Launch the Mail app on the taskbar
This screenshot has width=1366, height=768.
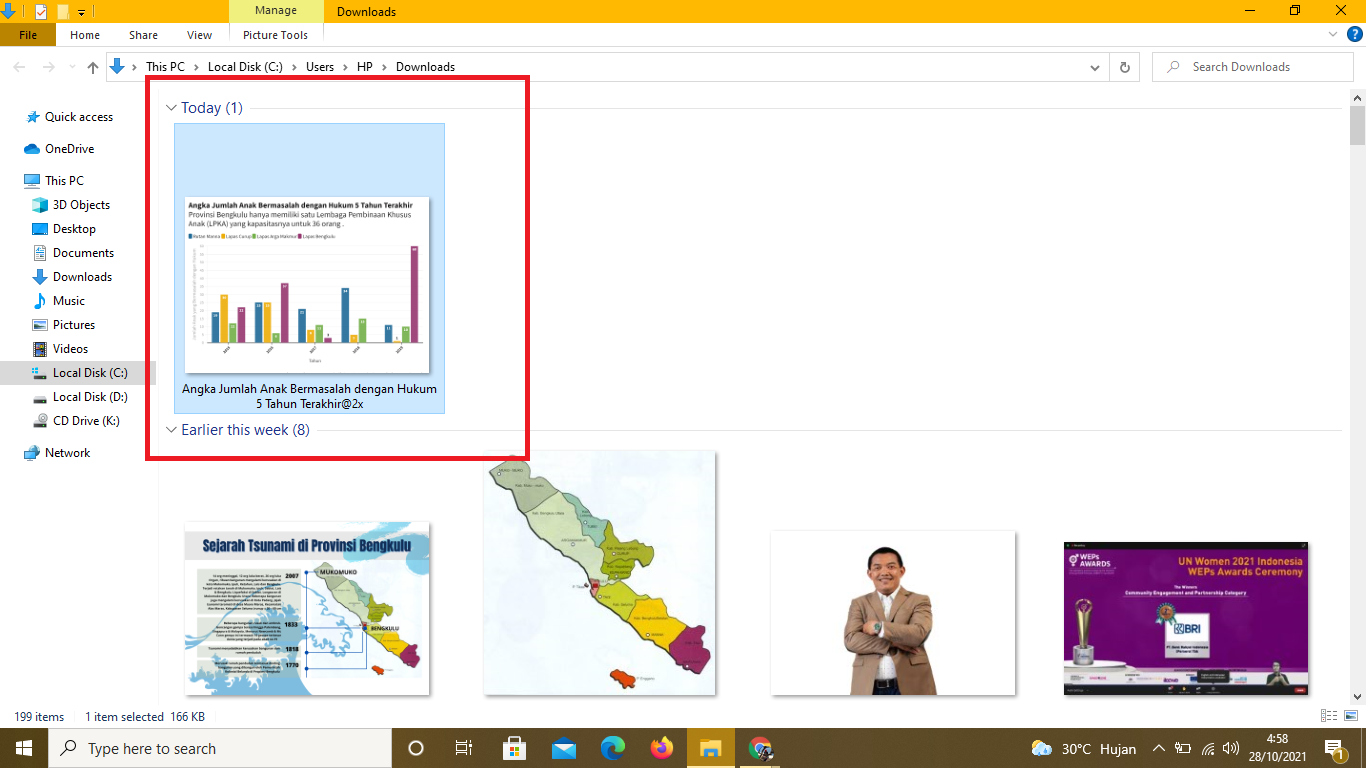pyautogui.click(x=564, y=748)
